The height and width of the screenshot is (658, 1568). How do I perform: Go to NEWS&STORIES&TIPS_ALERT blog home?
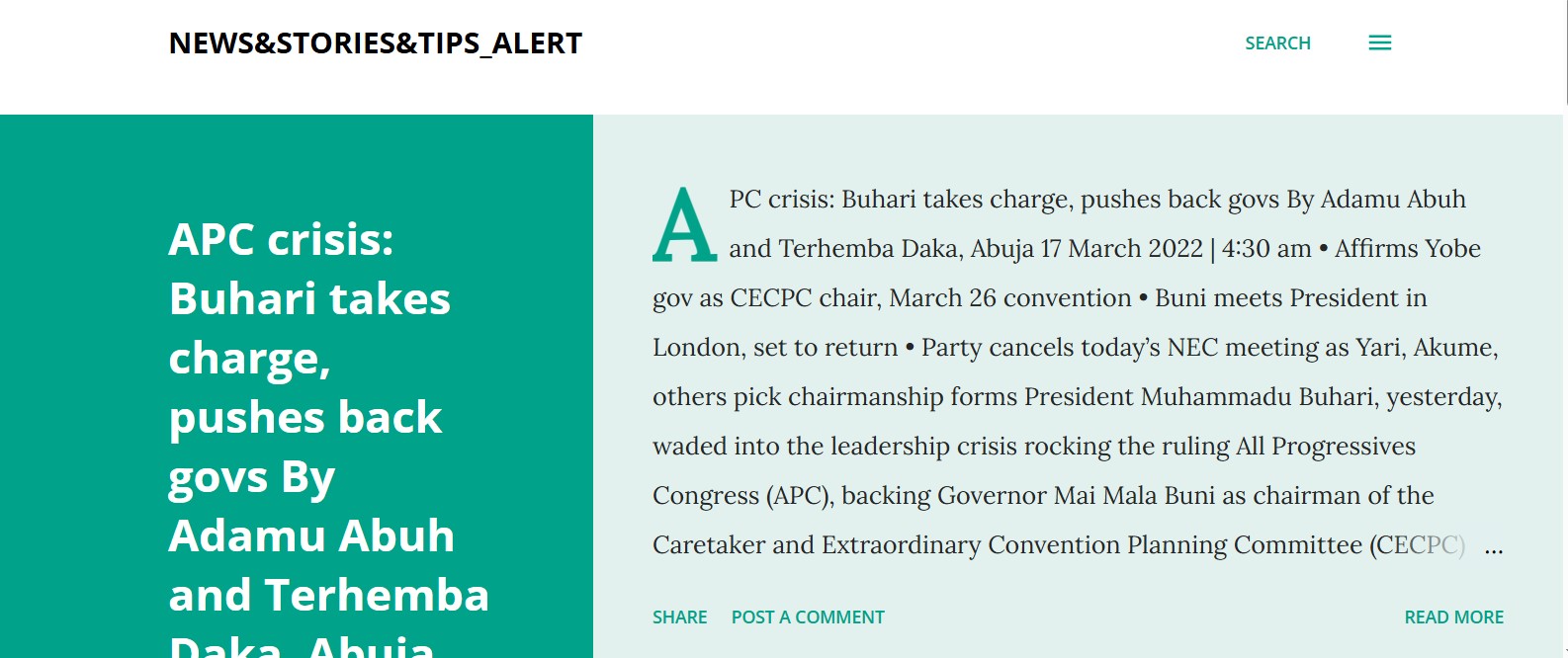(376, 43)
